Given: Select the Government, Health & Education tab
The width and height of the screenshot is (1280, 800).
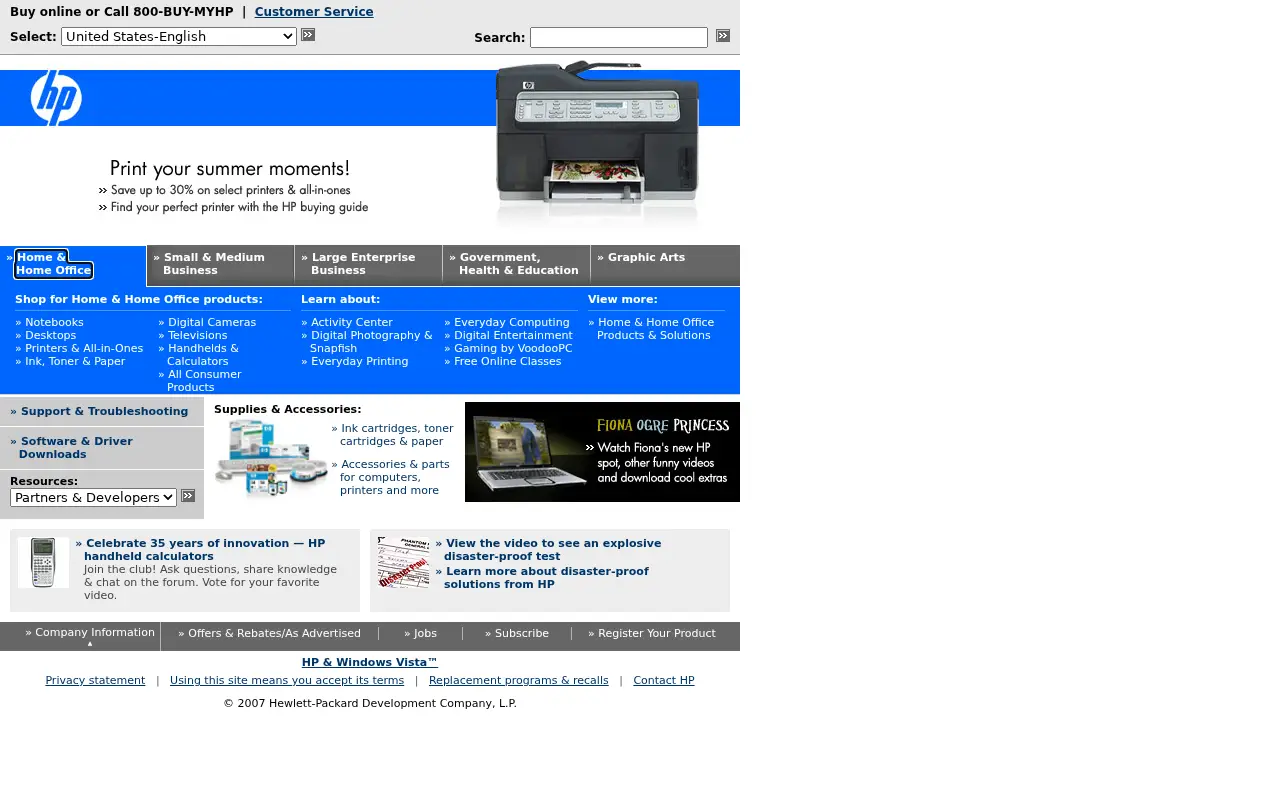Looking at the screenshot, I should (x=516, y=265).
